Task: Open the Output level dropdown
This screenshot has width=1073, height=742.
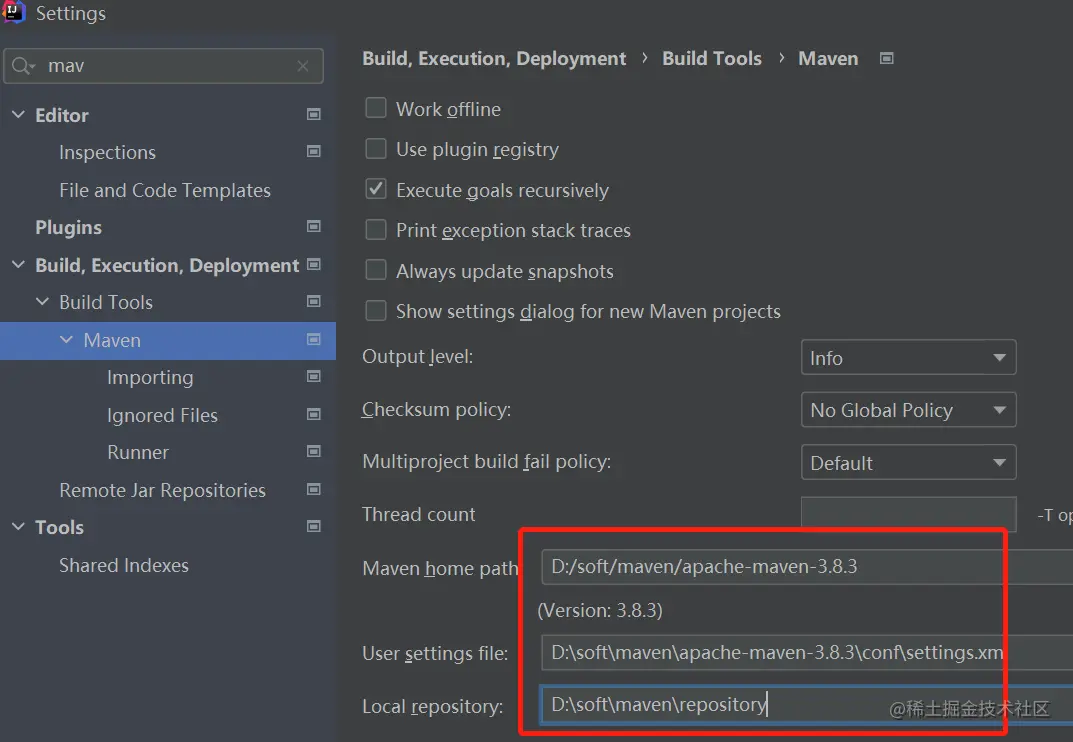Action: click(x=908, y=358)
